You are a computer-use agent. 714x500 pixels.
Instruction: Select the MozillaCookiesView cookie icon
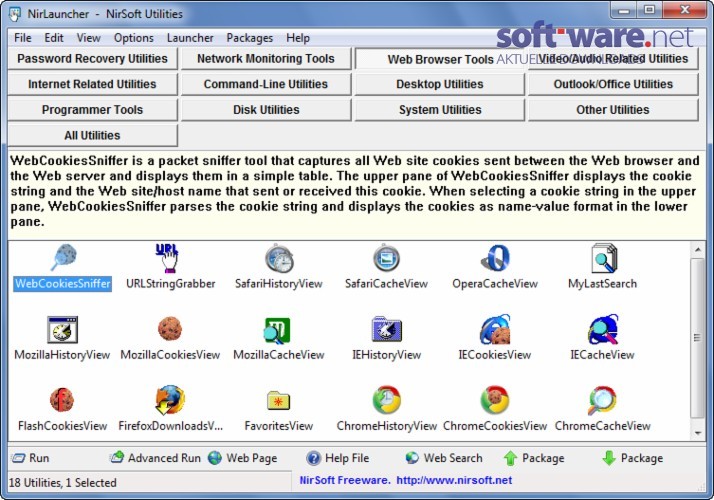point(170,329)
